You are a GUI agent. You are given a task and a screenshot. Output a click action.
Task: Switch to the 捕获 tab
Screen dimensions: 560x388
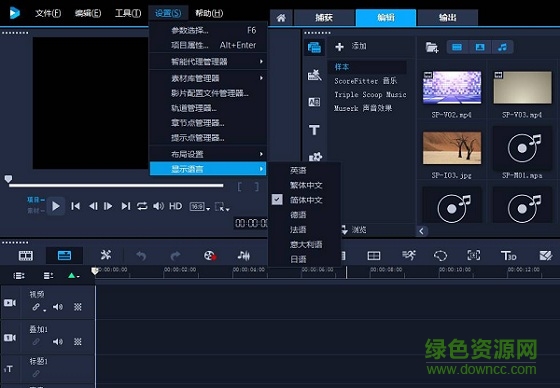(x=324, y=18)
